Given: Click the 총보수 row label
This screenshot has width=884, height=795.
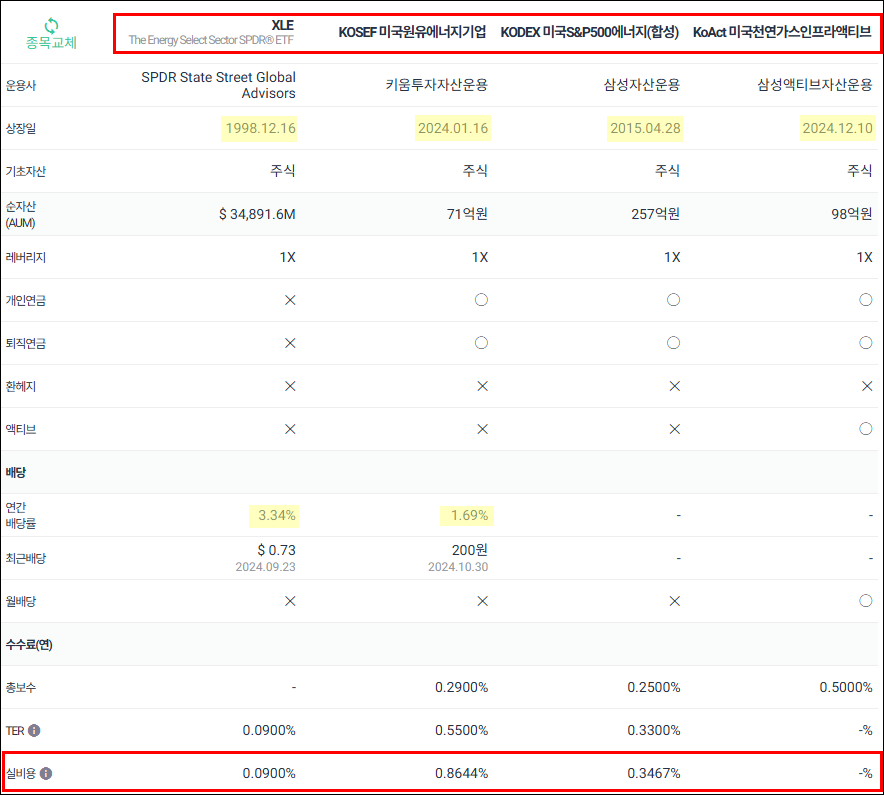Looking at the screenshot, I should pyautogui.click(x=21, y=687).
